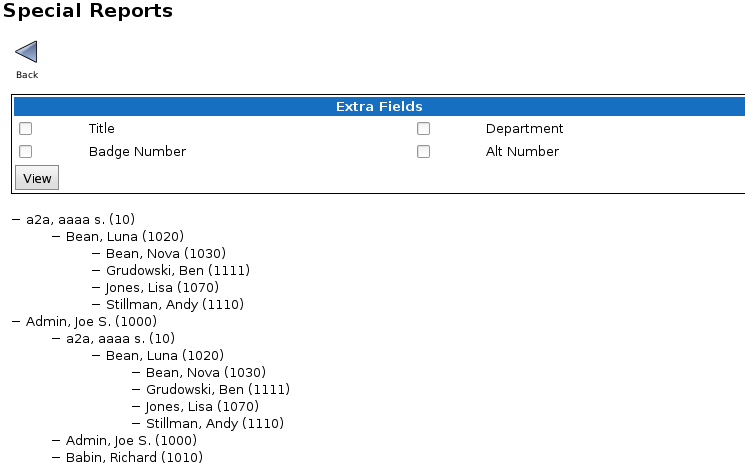
Task: Collapse the top-level a2a, aaaa s. (10) node
Action: (x=16, y=219)
